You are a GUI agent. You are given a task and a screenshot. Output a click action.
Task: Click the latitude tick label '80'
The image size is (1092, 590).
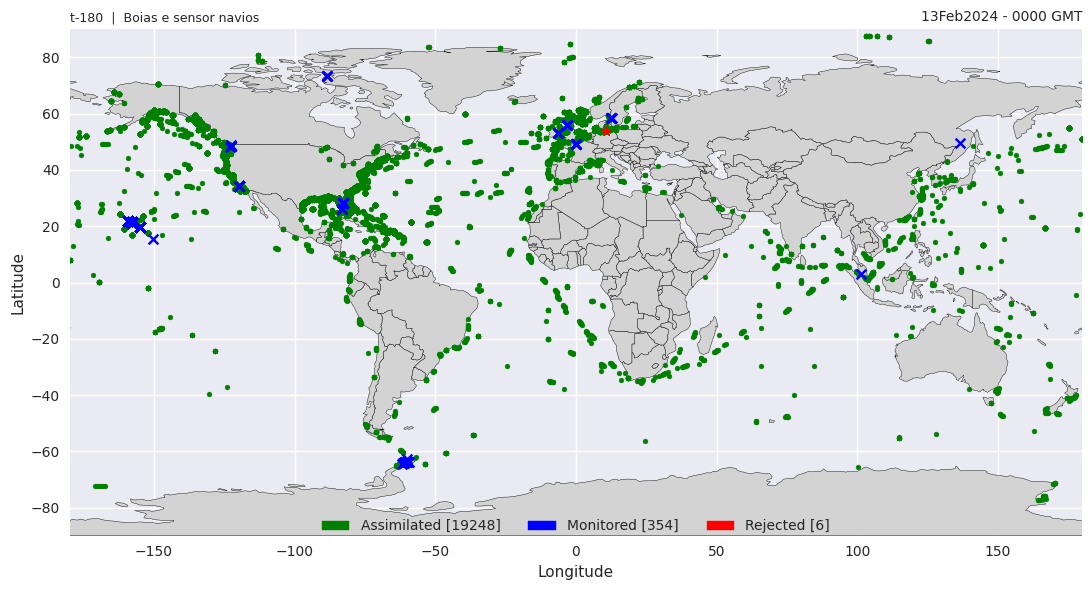(52, 58)
